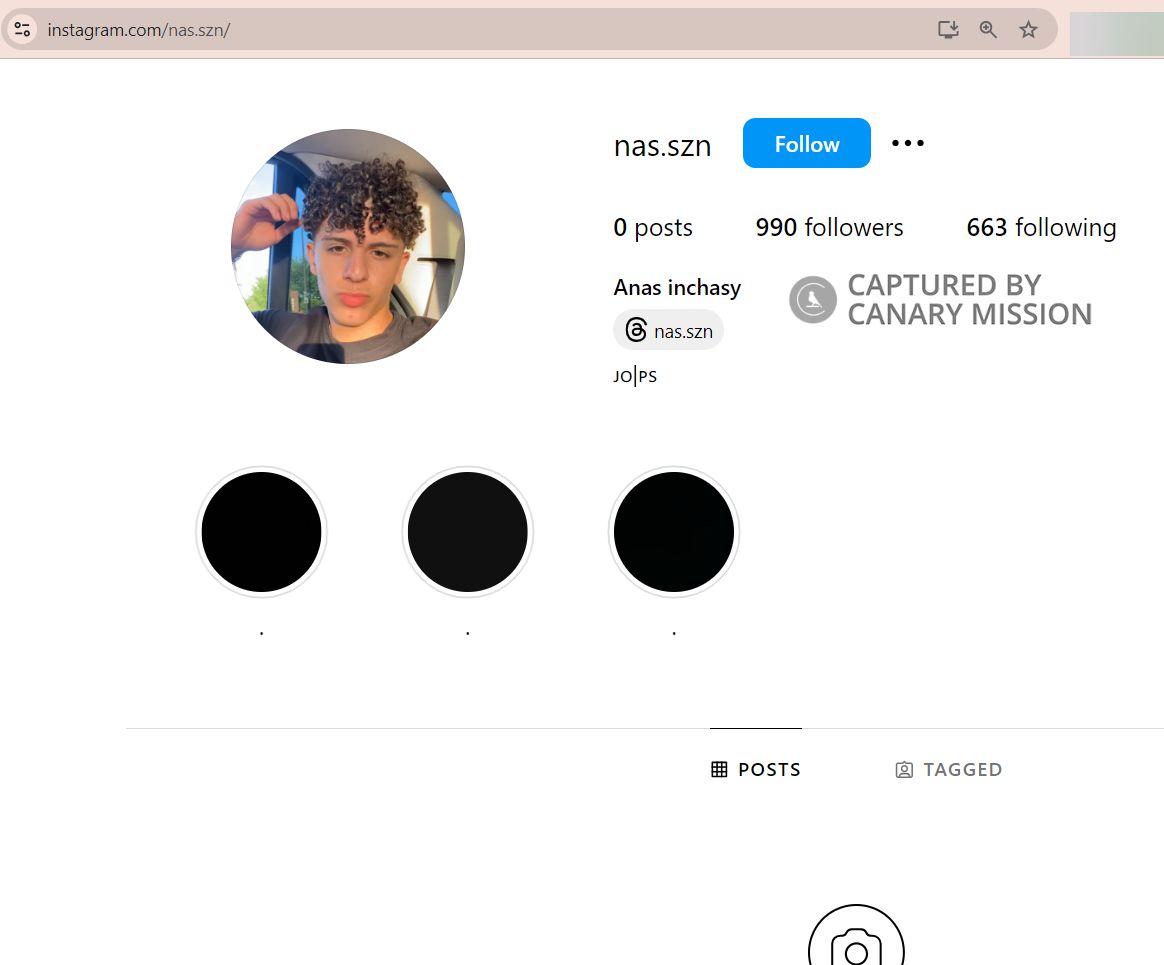1164x965 pixels.
Task: Switch to the POSTS tab
Action: point(756,770)
